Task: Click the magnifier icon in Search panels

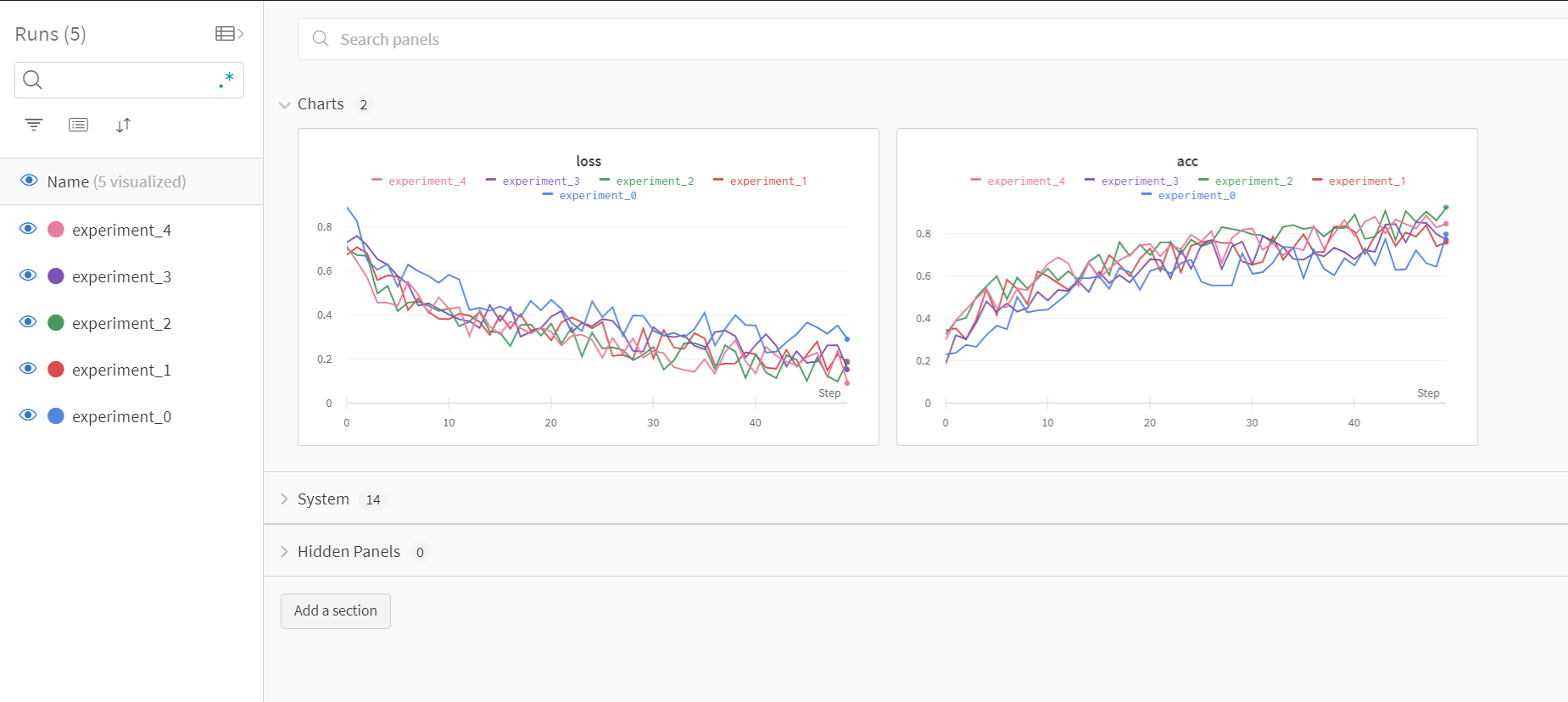Action: [x=321, y=39]
